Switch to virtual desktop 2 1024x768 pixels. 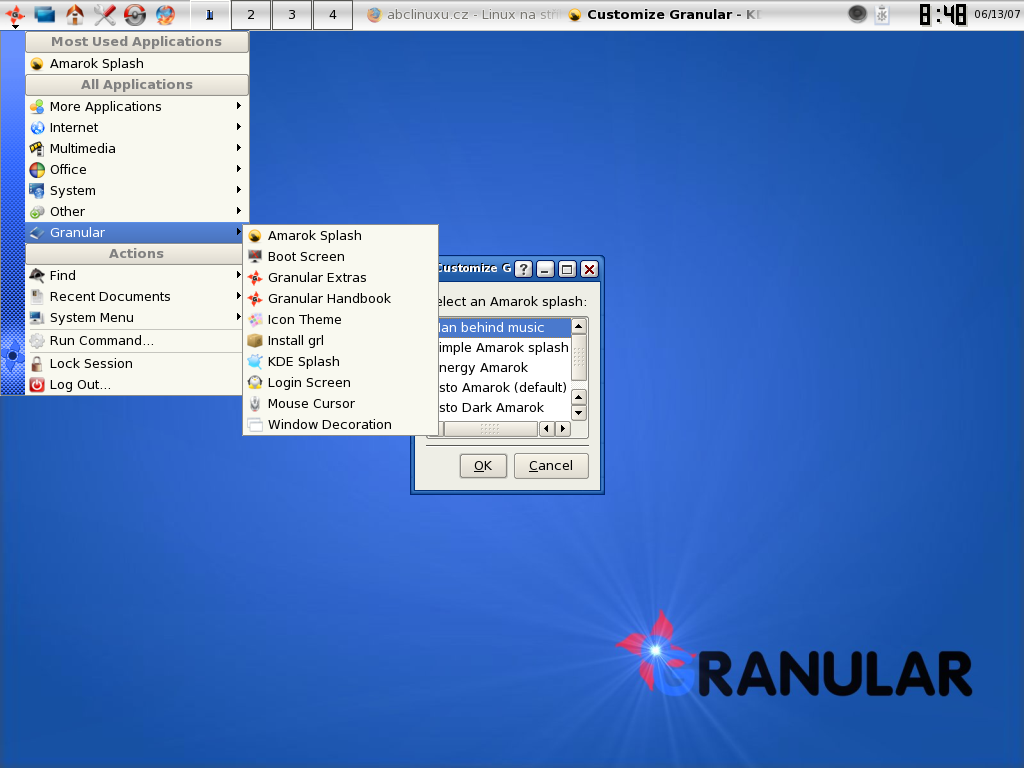(x=250, y=15)
